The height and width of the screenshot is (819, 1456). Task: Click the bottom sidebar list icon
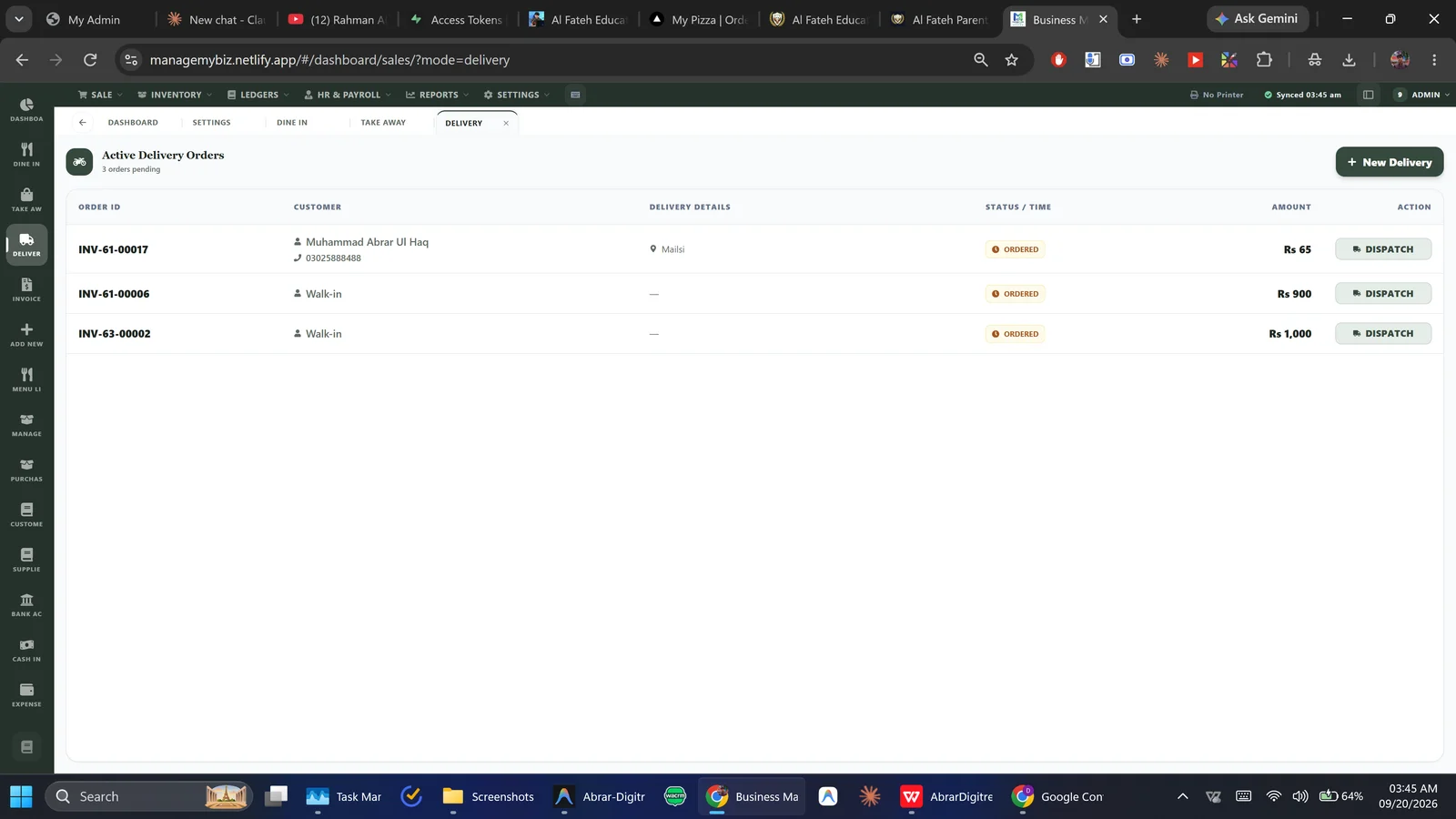coord(26,747)
